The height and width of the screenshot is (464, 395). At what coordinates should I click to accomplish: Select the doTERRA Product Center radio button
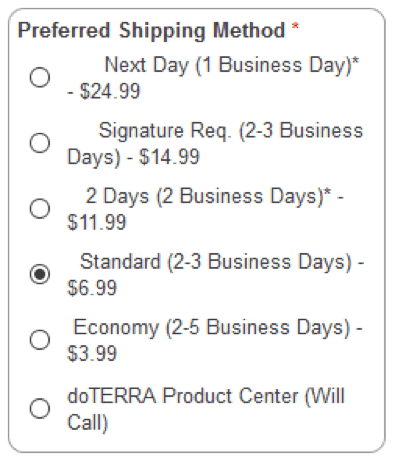40,409
